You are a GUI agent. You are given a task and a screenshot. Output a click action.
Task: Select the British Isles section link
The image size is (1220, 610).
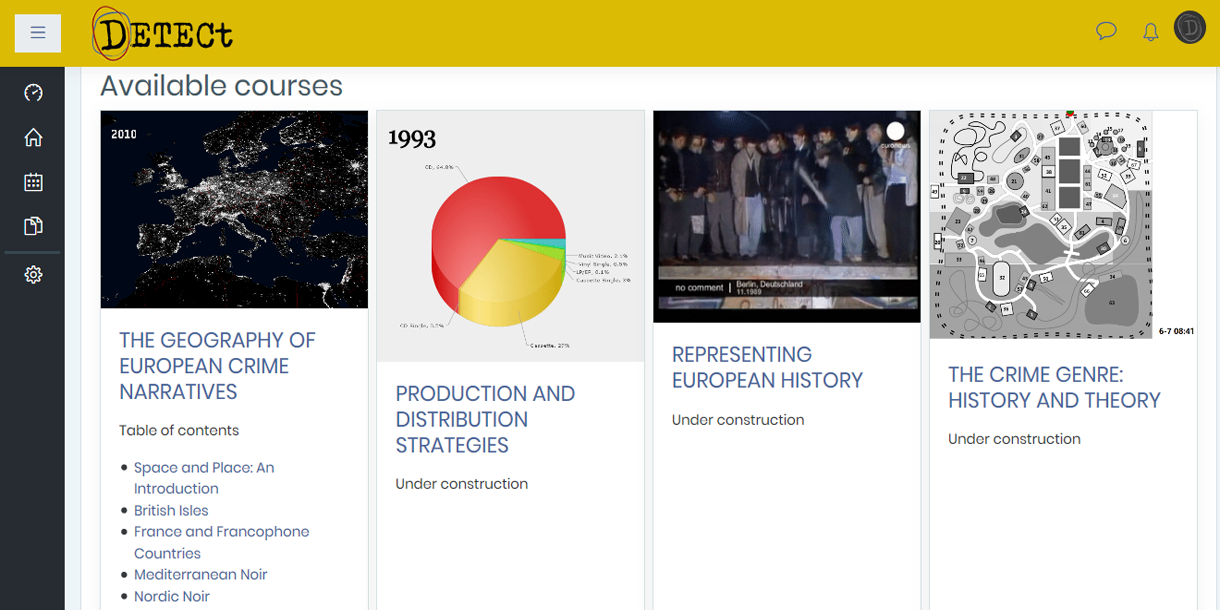[171, 510]
